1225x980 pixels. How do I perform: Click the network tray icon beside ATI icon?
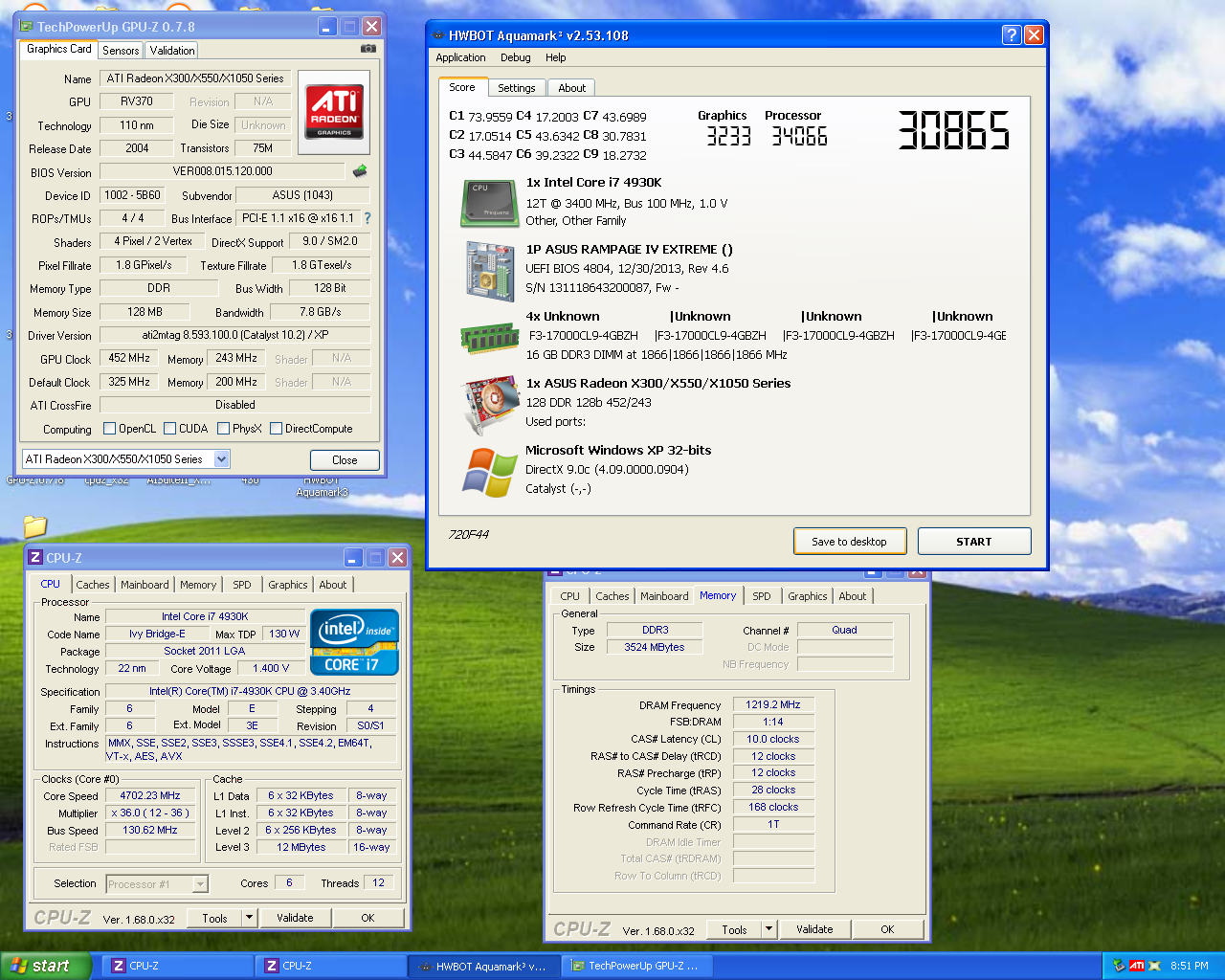(x=1154, y=966)
